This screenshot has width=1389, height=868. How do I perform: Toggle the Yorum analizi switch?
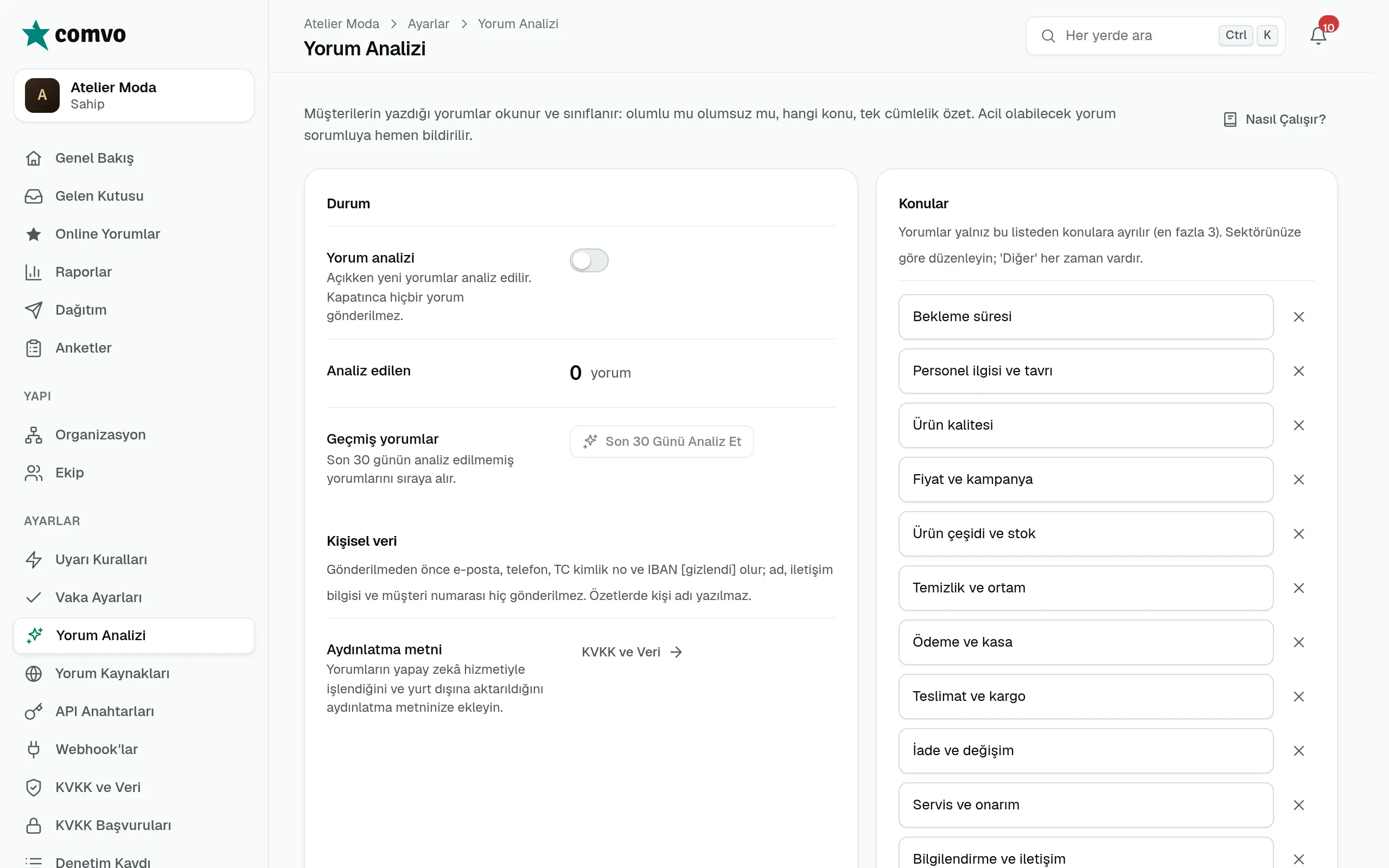click(589, 260)
